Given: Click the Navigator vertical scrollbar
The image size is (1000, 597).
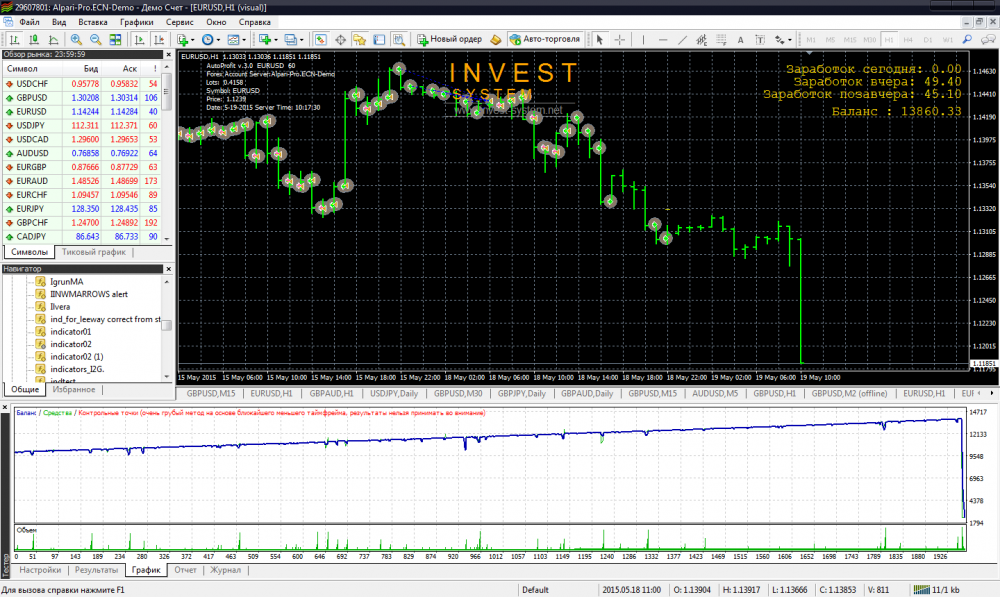Looking at the screenshot, I should (167, 329).
